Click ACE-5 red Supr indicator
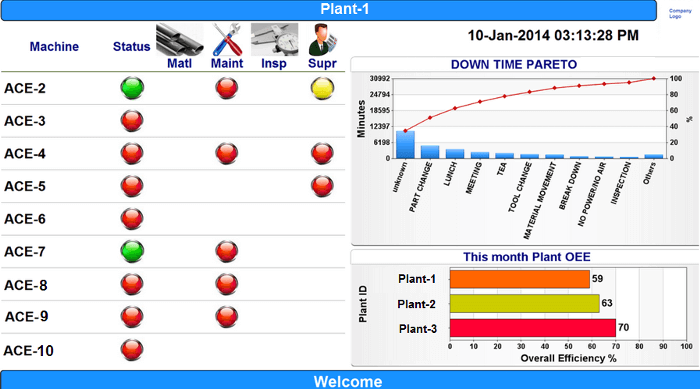The image size is (700, 389). click(x=322, y=186)
